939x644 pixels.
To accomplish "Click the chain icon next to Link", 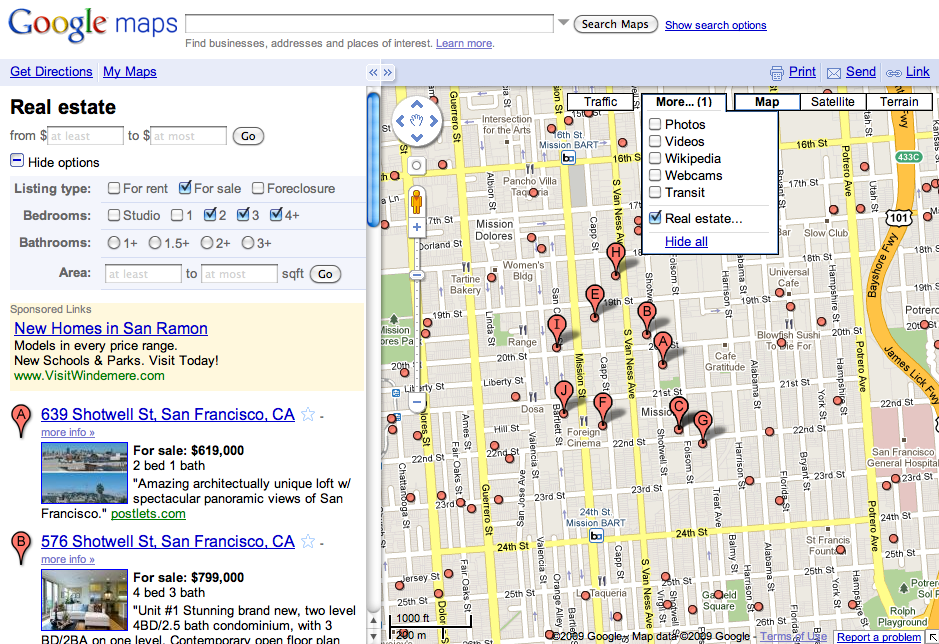I will pyautogui.click(x=893, y=73).
